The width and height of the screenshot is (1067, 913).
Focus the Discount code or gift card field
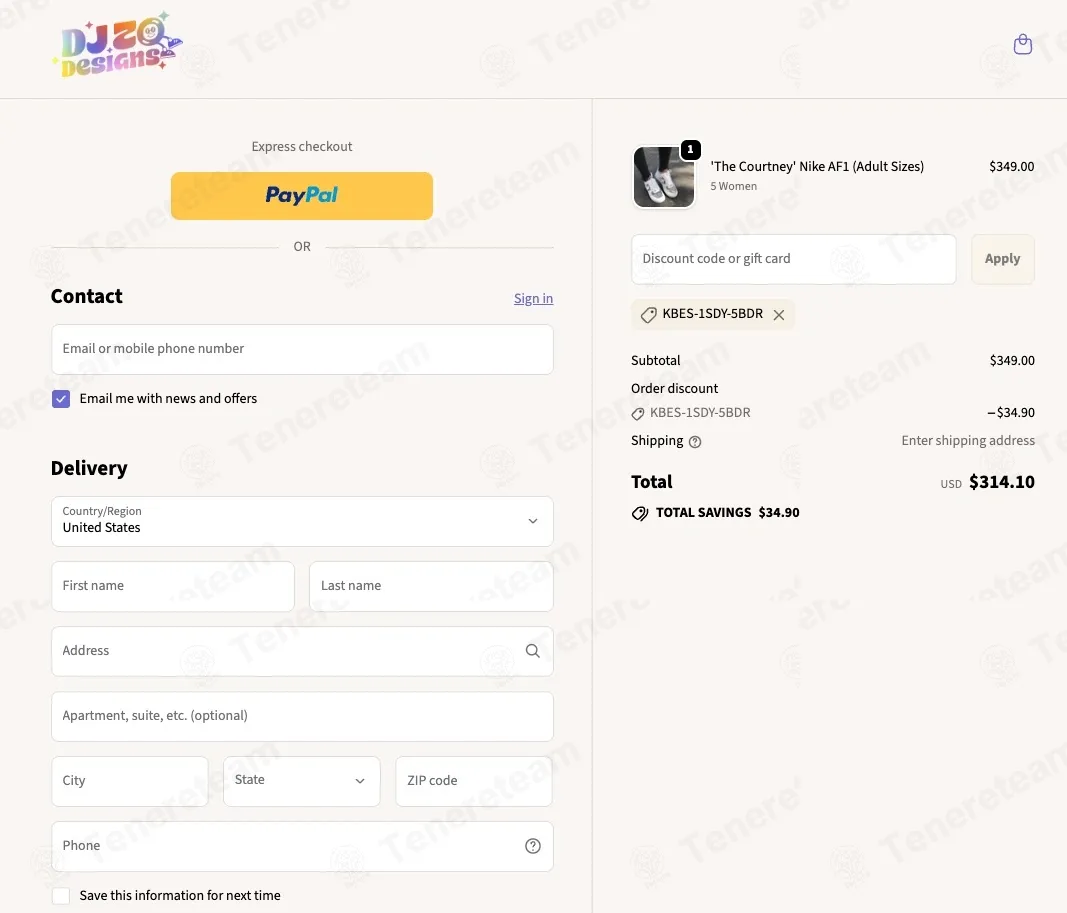coord(793,259)
